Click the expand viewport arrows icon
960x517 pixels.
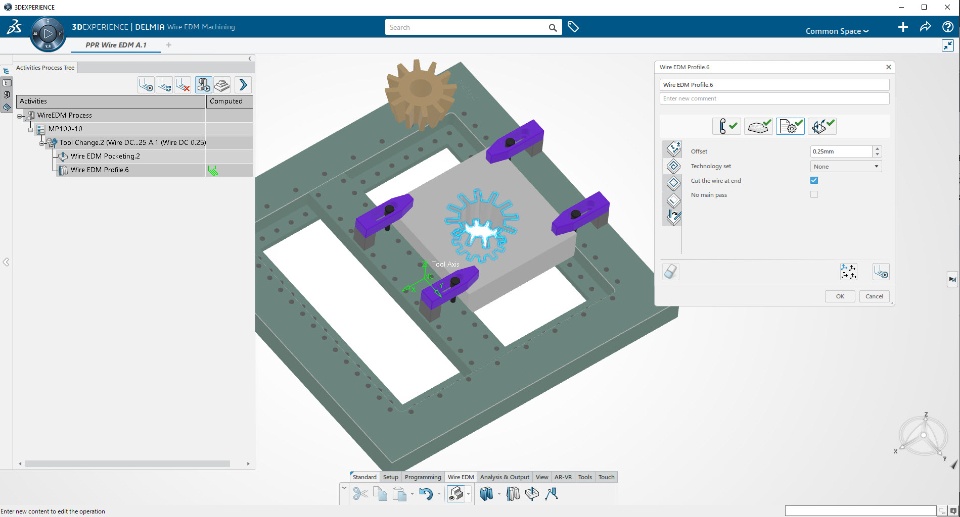point(948,45)
